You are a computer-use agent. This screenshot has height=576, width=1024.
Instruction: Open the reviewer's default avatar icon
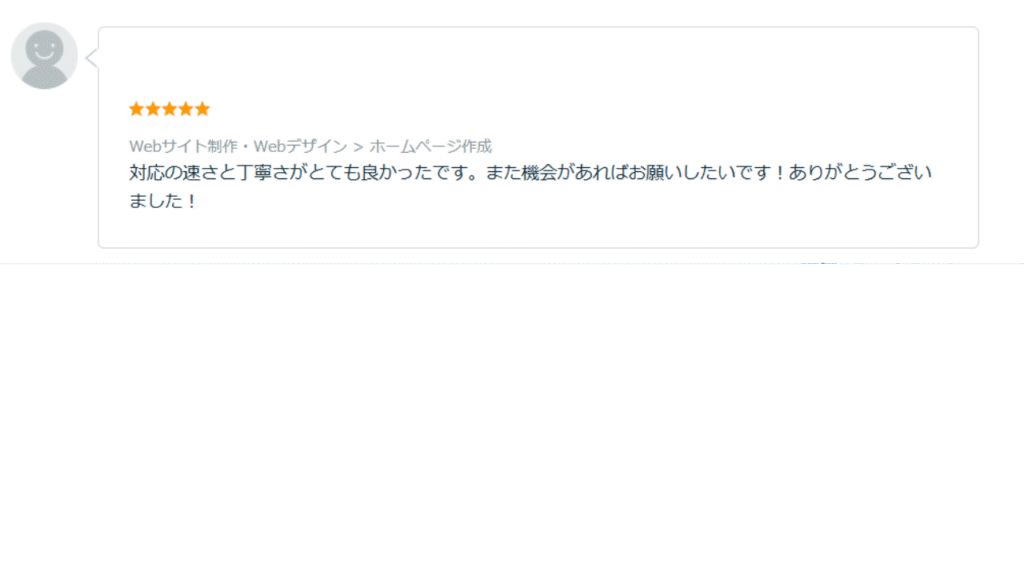coord(44,56)
